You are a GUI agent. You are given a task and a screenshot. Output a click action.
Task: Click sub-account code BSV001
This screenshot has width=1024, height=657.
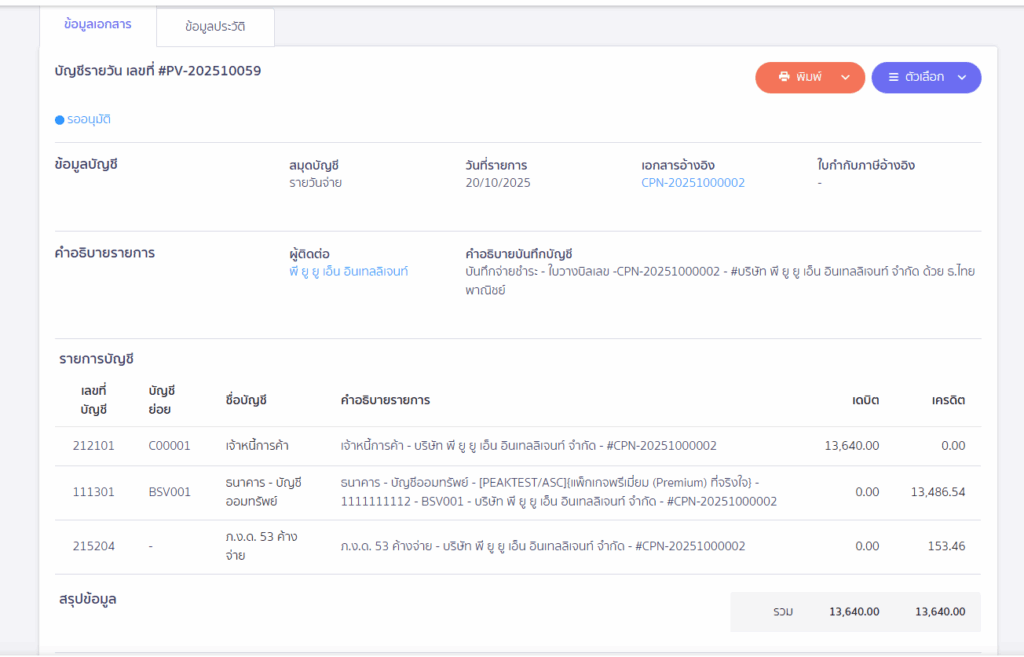[169, 492]
